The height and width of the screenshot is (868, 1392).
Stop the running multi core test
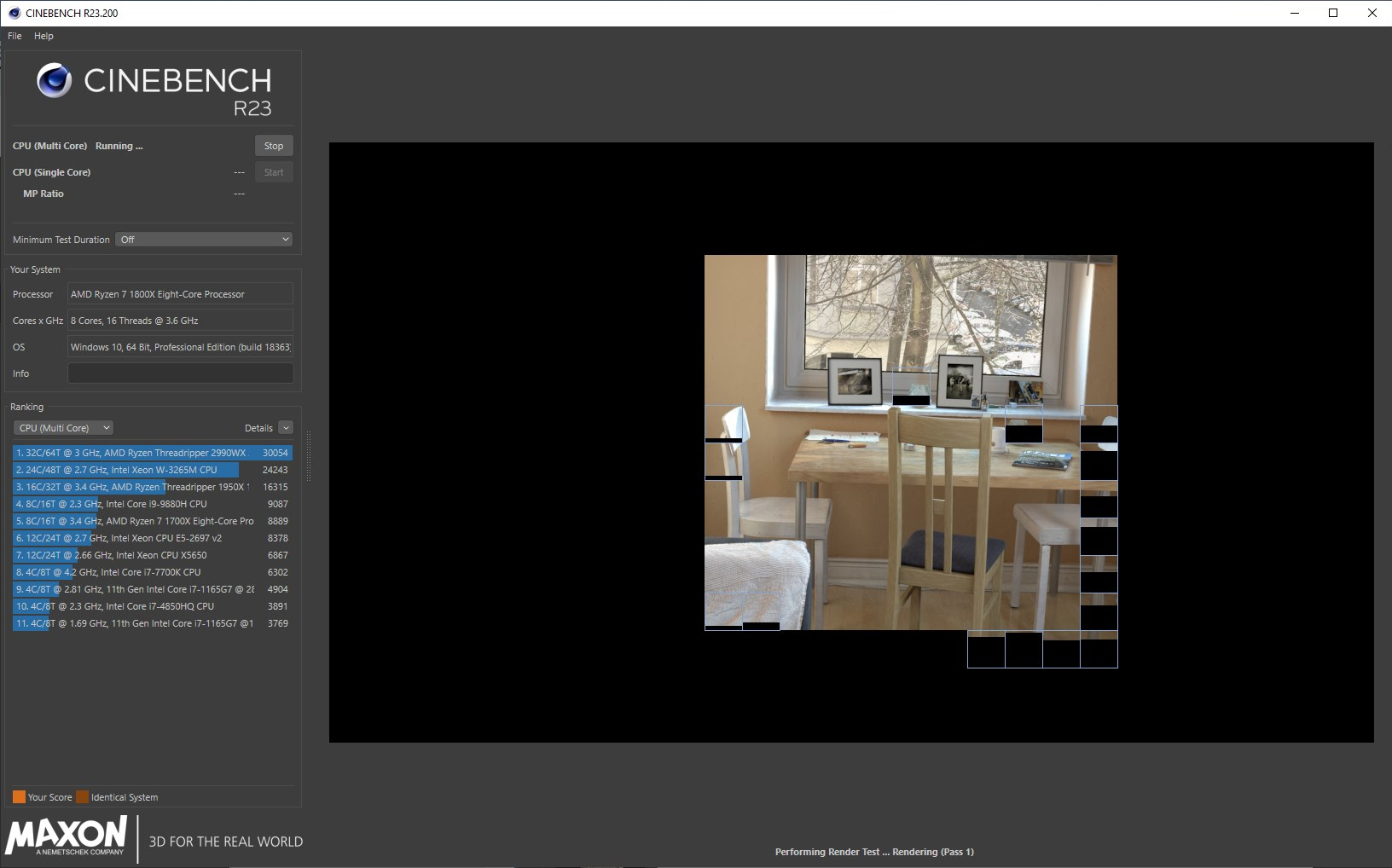274,146
